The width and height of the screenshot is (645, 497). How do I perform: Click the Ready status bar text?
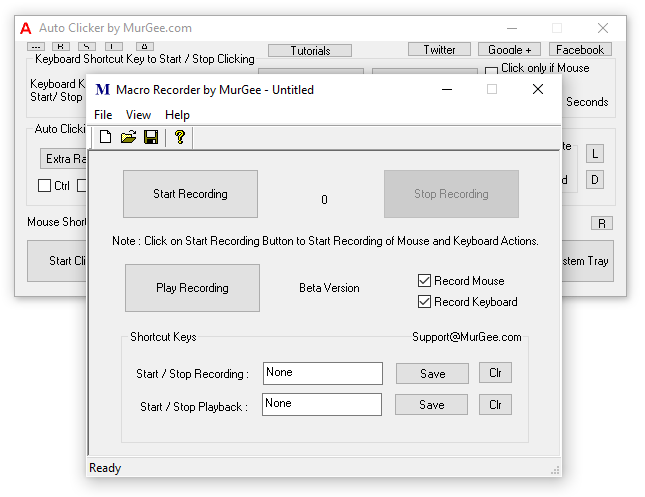[105, 468]
